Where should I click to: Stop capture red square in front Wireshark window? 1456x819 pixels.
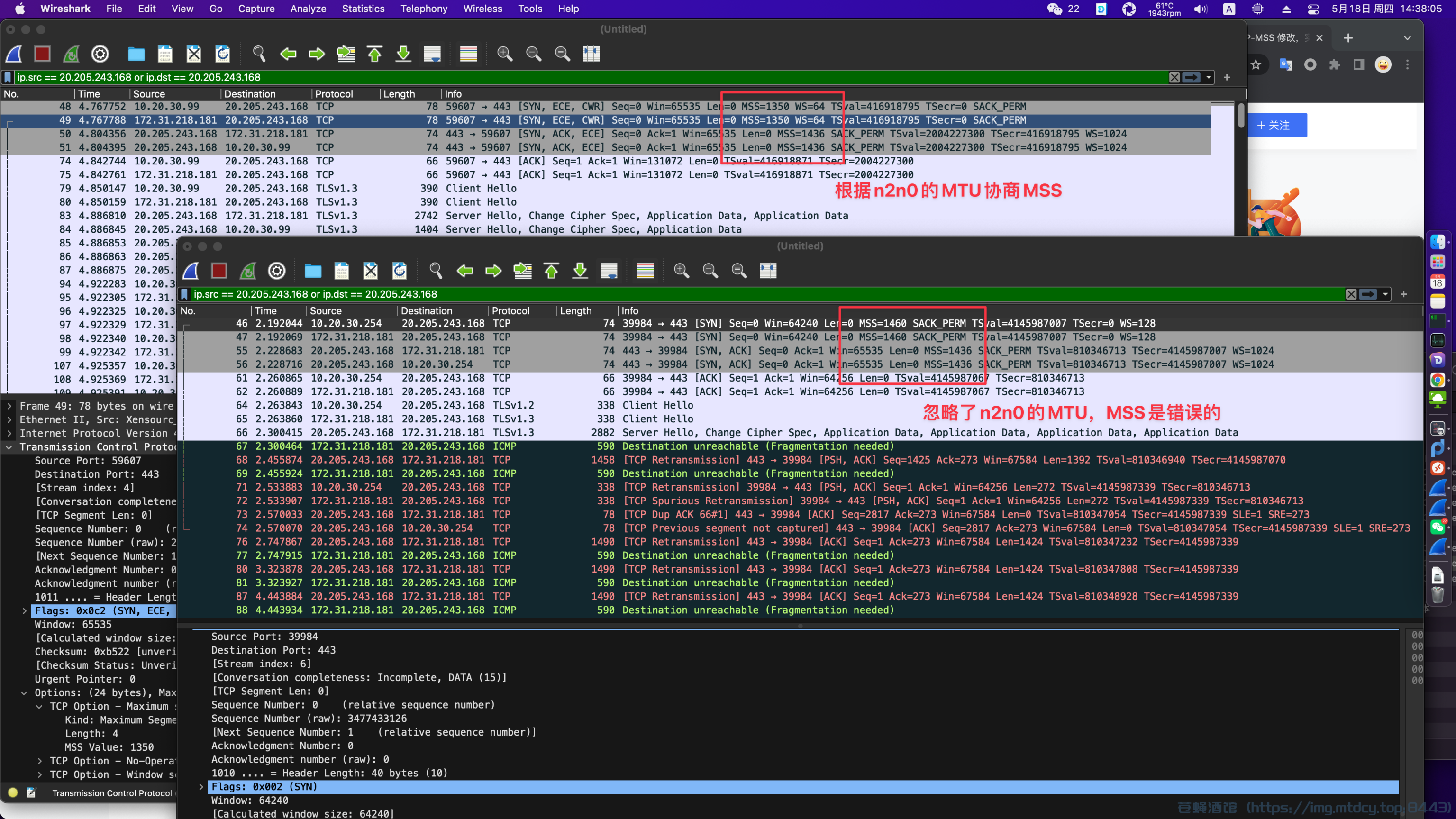[219, 271]
